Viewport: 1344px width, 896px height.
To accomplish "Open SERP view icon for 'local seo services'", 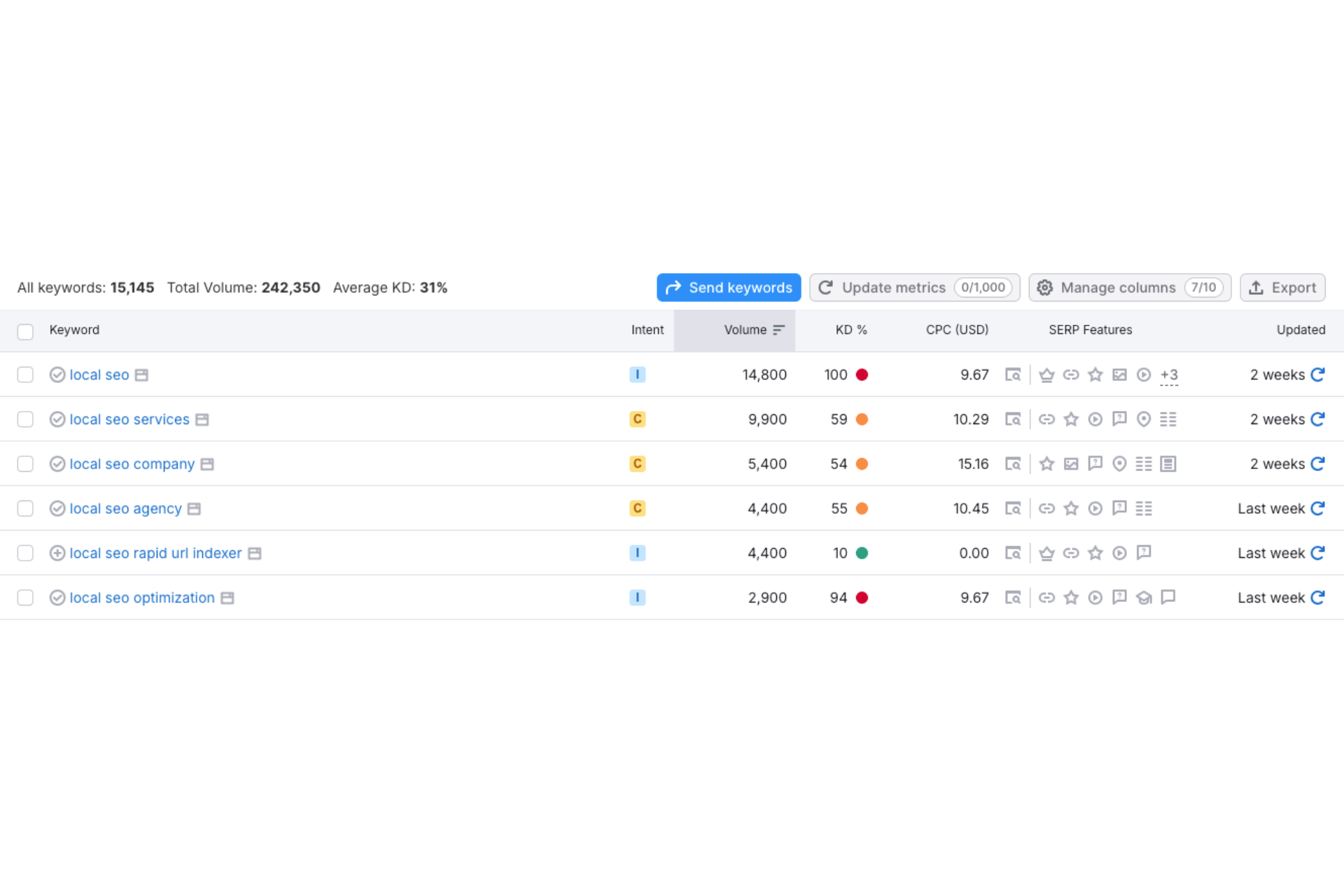I will tap(1012, 419).
